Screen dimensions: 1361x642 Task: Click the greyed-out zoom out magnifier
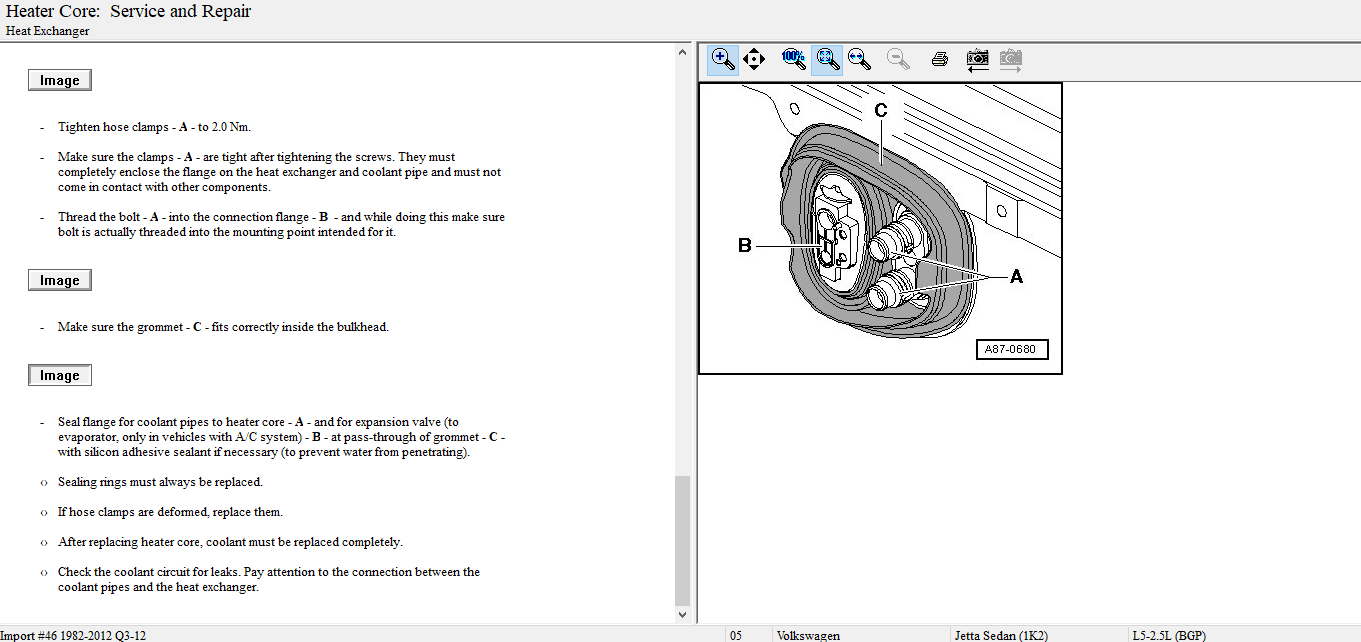[x=898, y=59]
